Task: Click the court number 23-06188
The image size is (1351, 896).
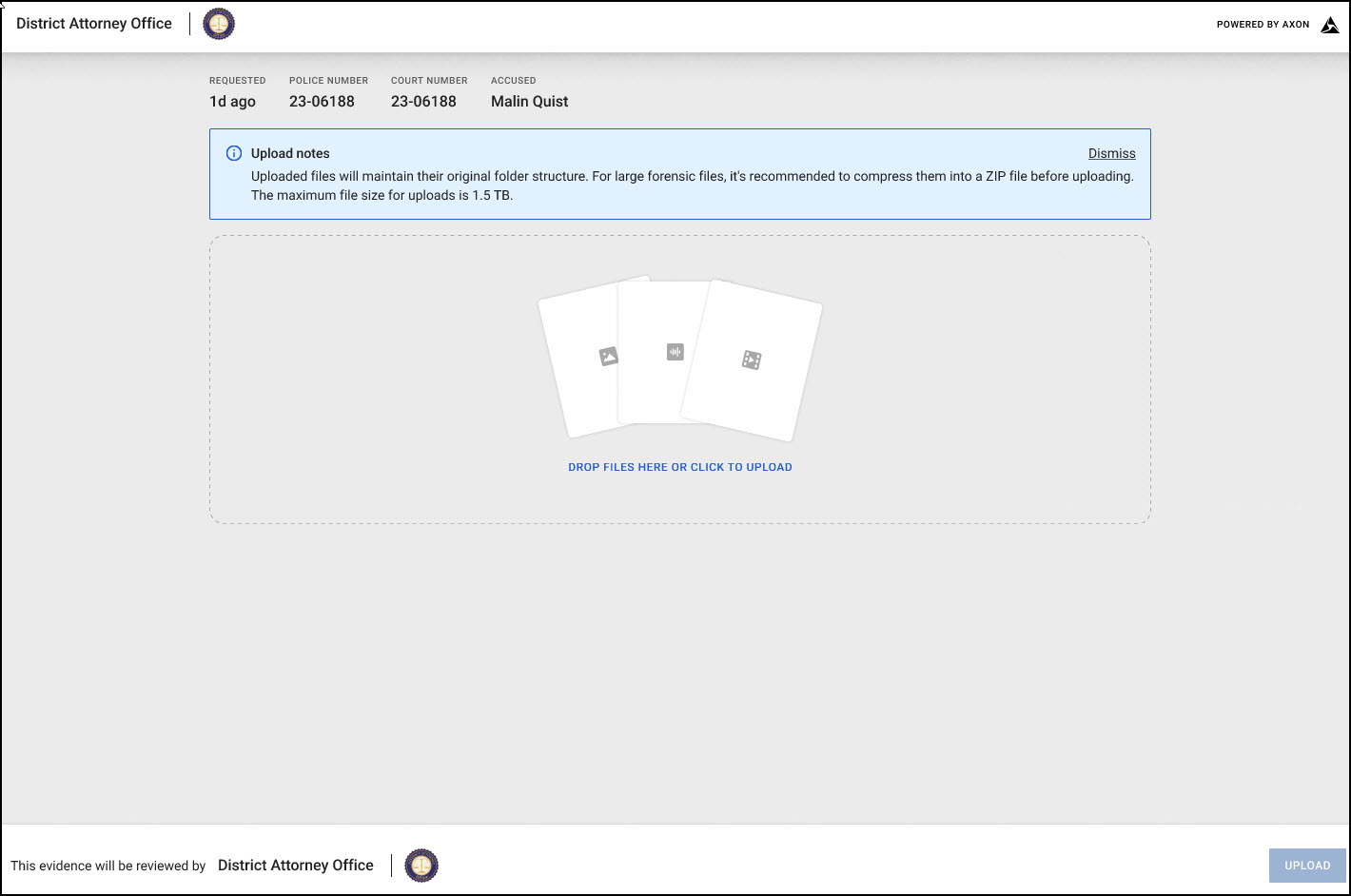Action: [x=423, y=102]
